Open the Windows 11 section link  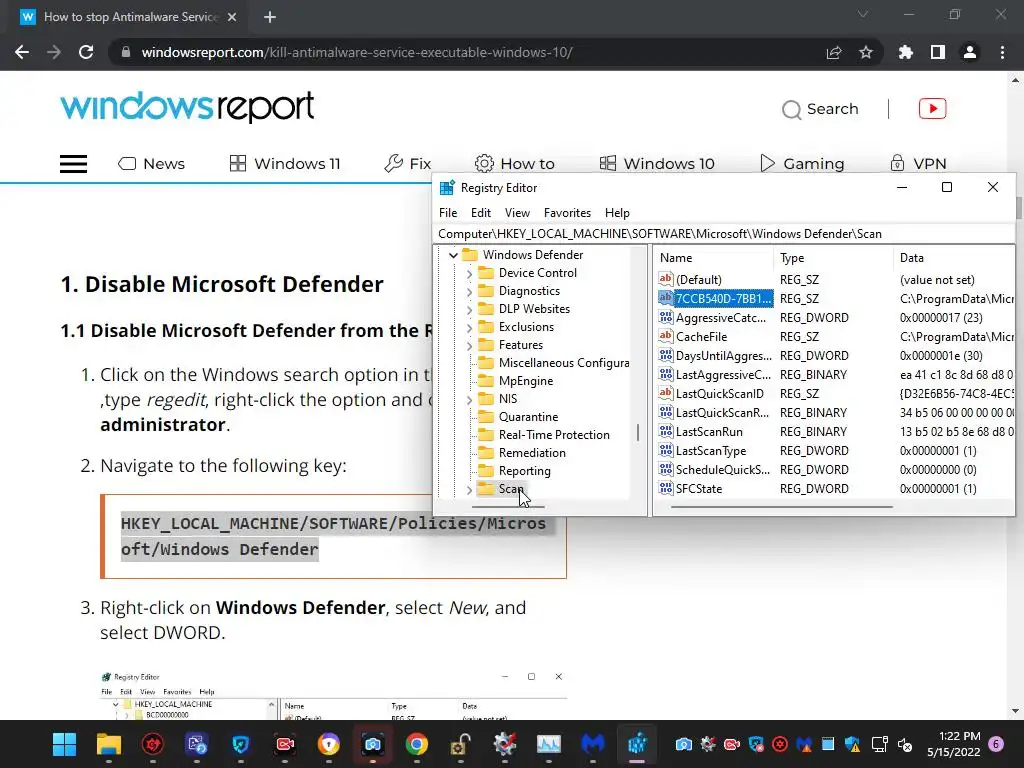click(x=285, y=163)
